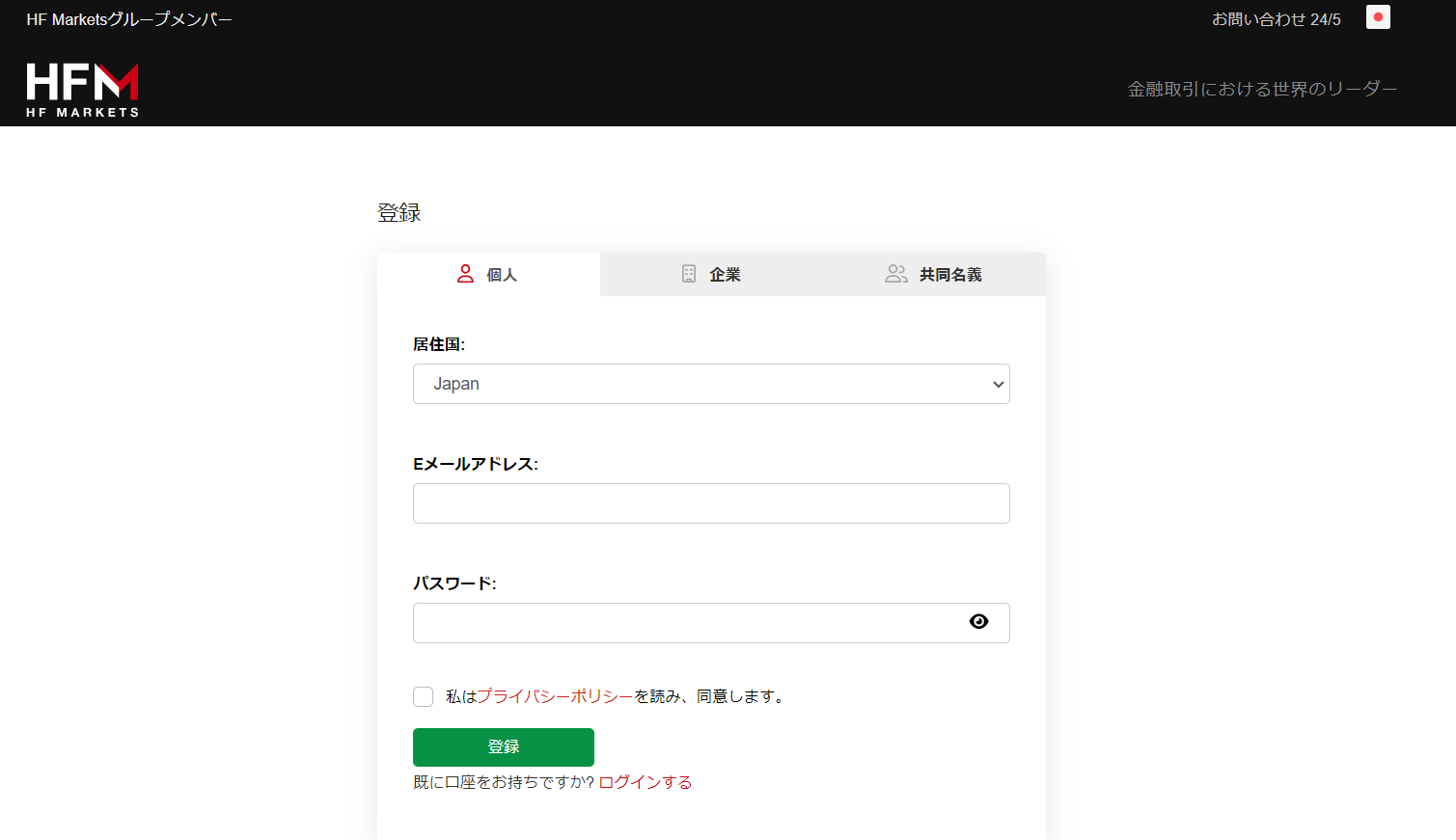The height and width of the screenshot is (840, 1456).
Task: Click inside the Eメールアドレス input field
Action: pyautogui.click(x=711, y=502)
